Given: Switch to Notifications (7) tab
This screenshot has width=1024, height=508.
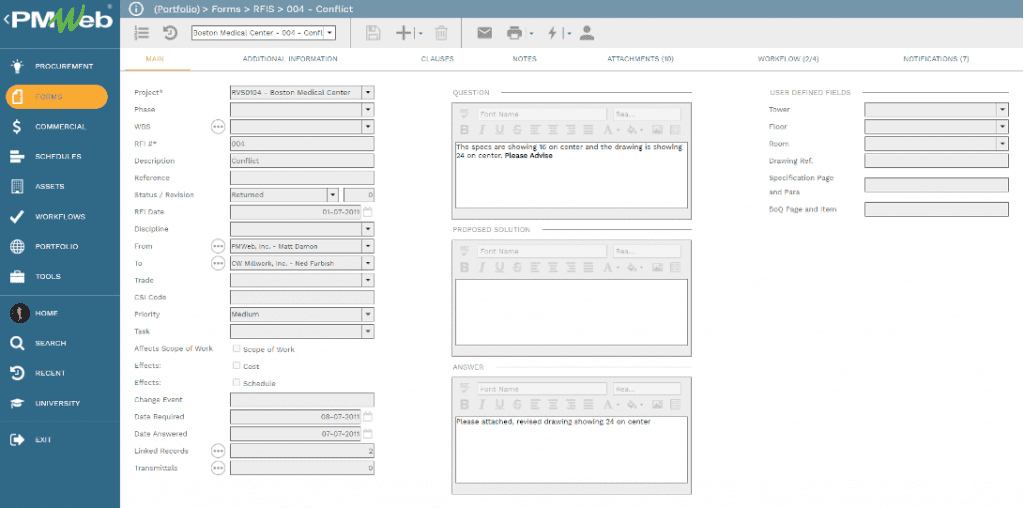Looking at the screenshot, I should [936, 59].
